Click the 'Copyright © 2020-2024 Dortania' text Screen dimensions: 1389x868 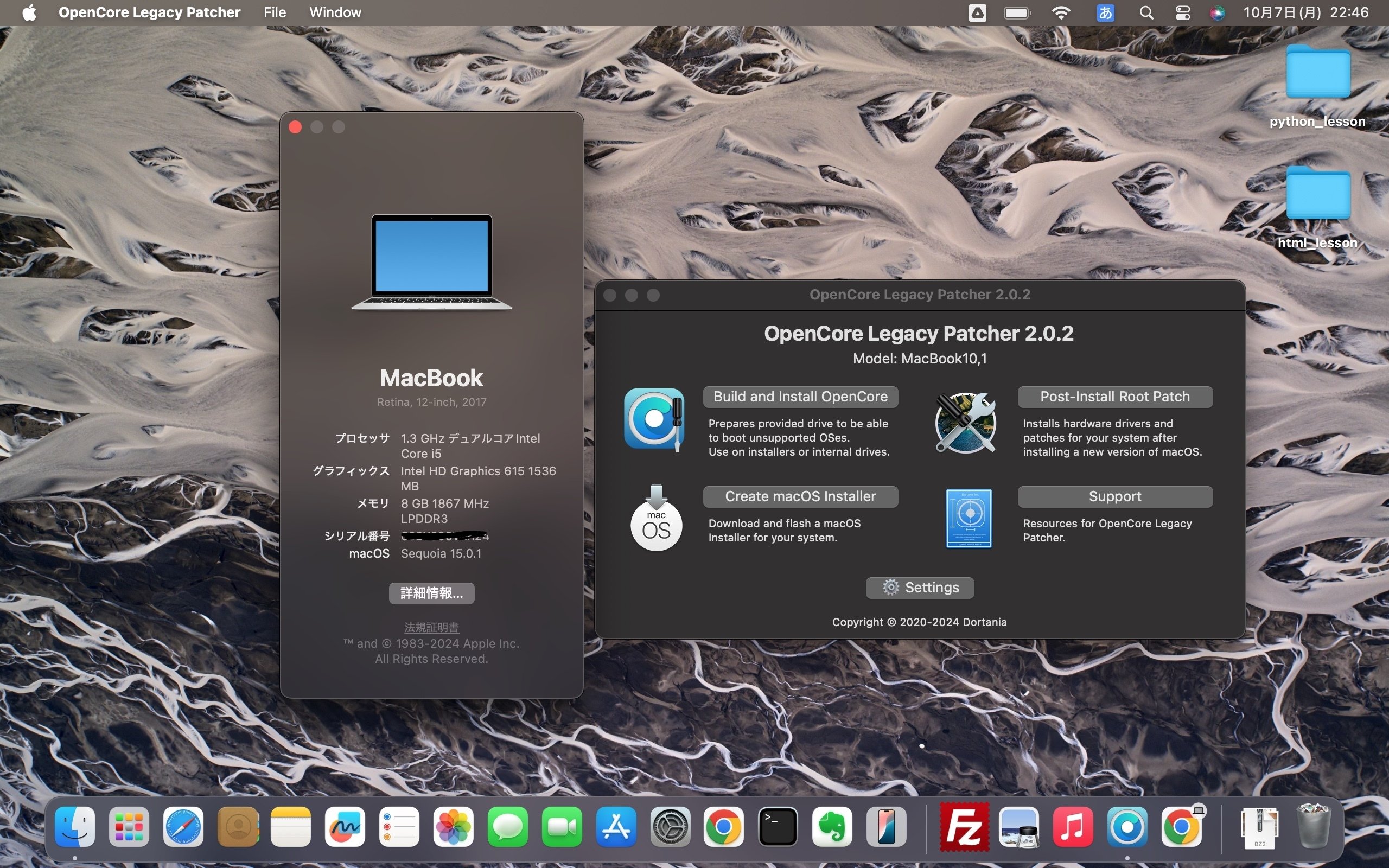tap(920, 622)
